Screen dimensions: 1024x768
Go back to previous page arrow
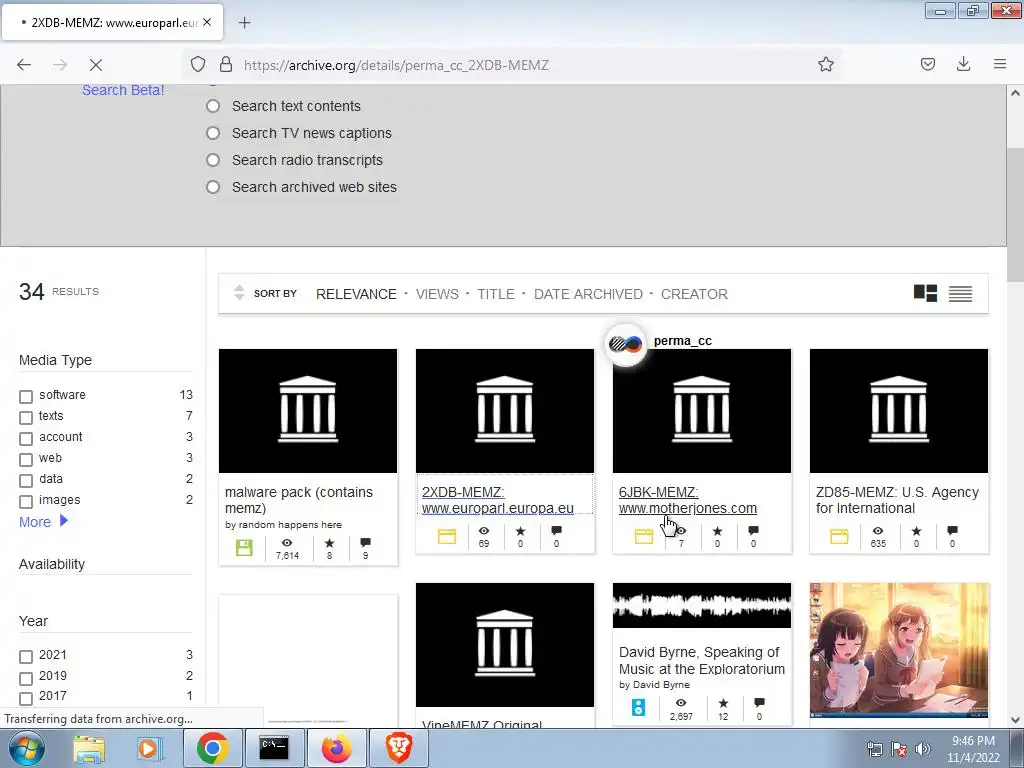pyautogui.click(x=24, y=65)
